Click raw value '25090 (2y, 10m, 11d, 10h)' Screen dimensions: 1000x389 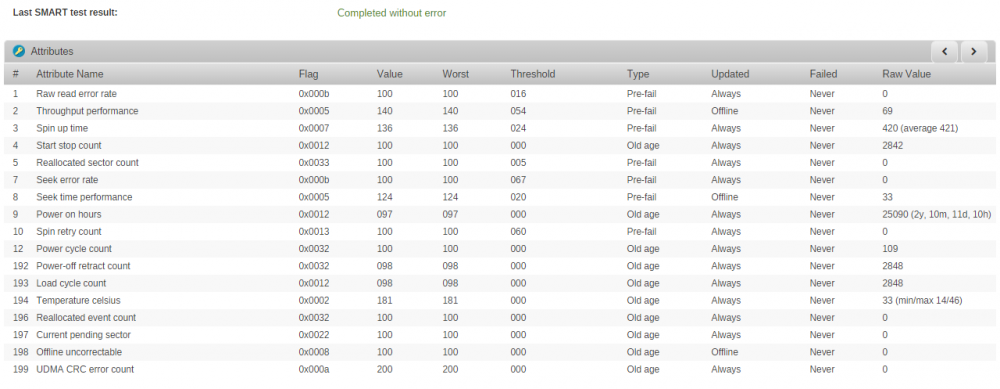(936, 214)
